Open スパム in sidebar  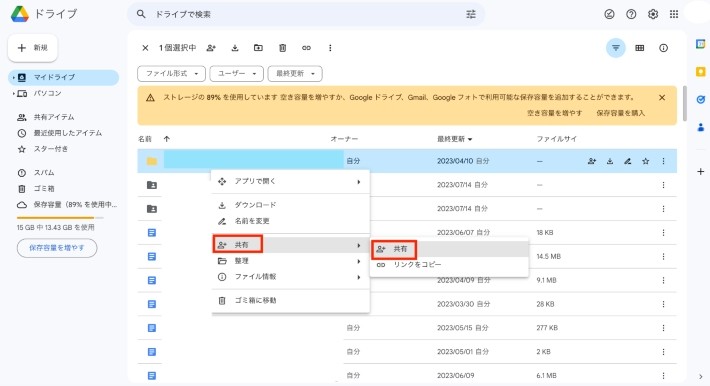pyautogui.click(x=44, y=173)
